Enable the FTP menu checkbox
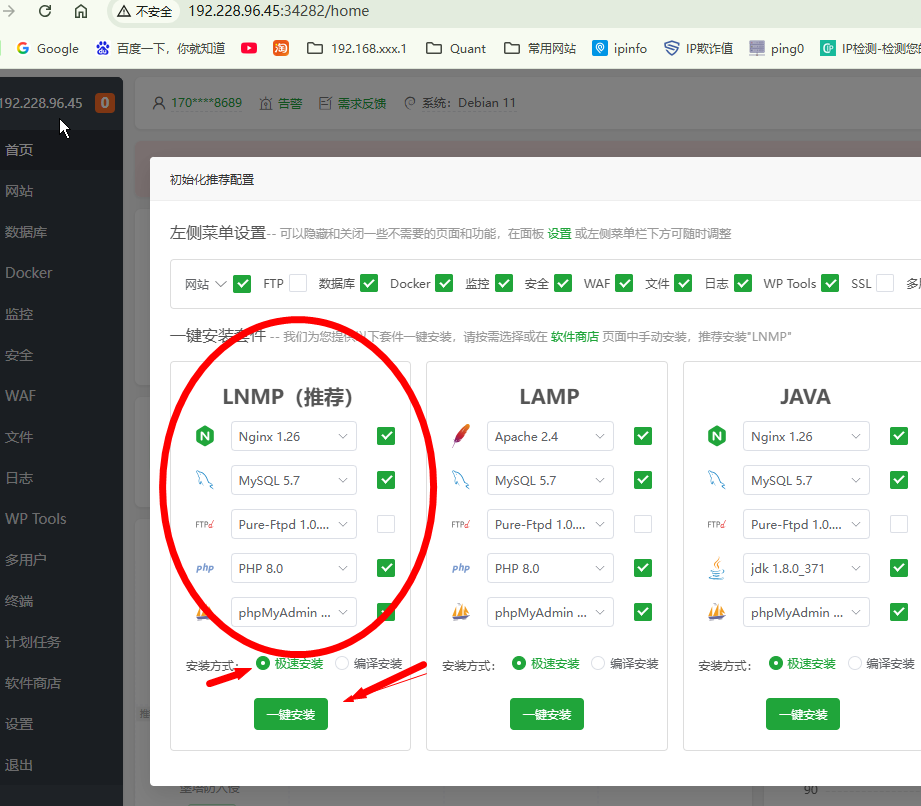The image size is (921, 806). (x=298, y=283)
